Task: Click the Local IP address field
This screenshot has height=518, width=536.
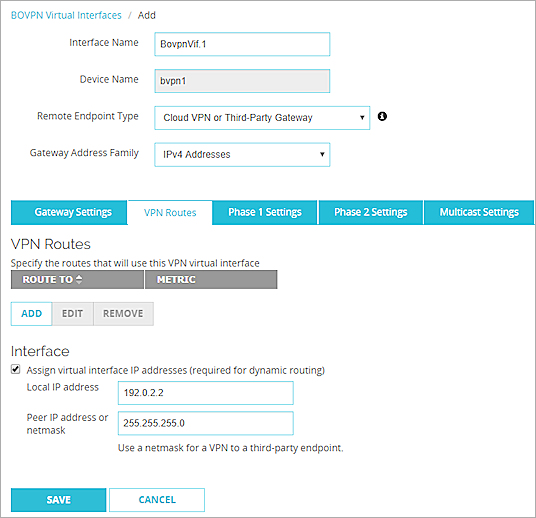Action: 205,393
